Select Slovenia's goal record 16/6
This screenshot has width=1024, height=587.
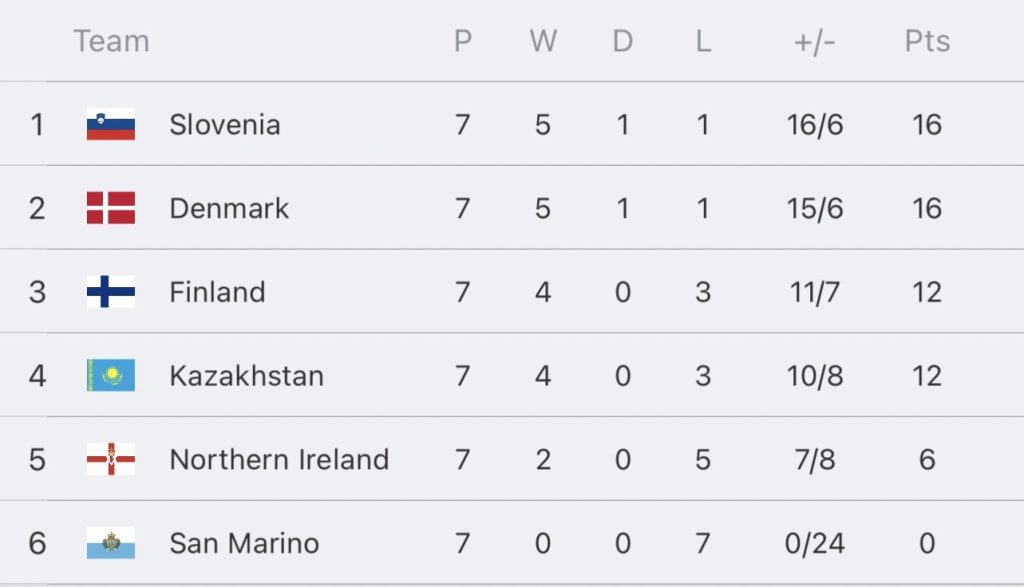pos(814,125)
